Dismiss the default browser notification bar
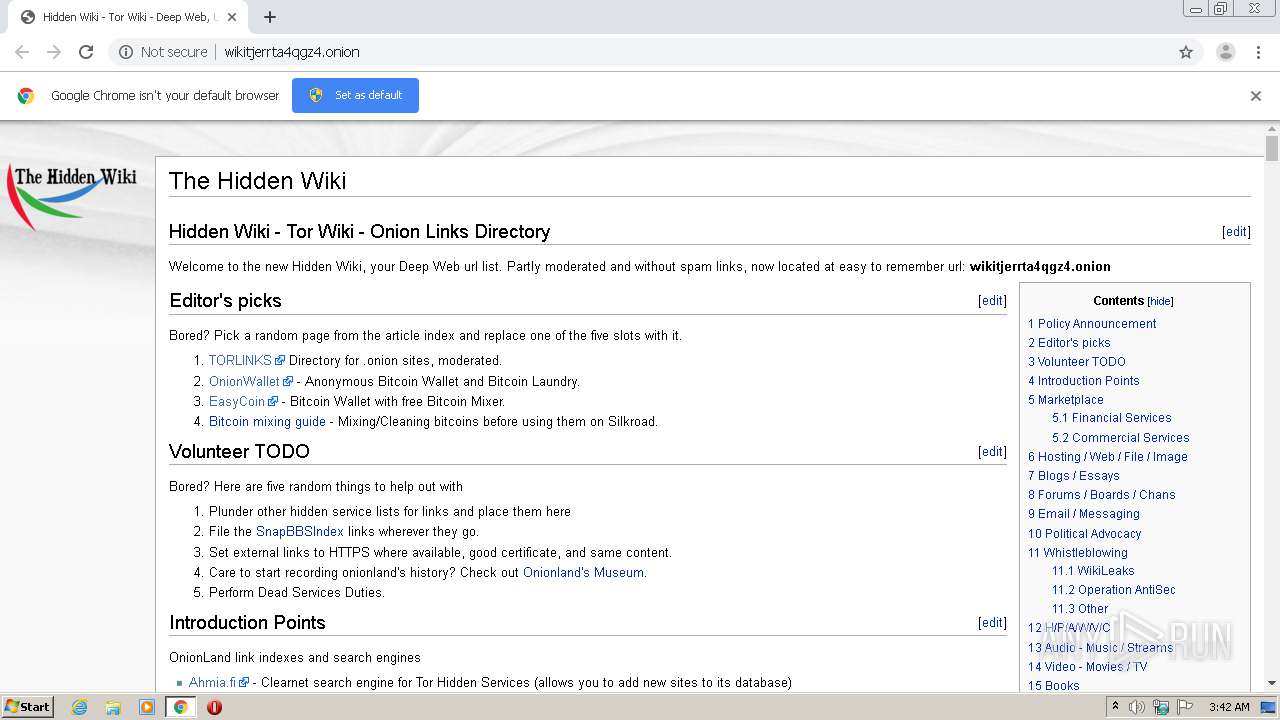The height and width of the screenshot is (720, 1280). click(x=1255, y=96)
